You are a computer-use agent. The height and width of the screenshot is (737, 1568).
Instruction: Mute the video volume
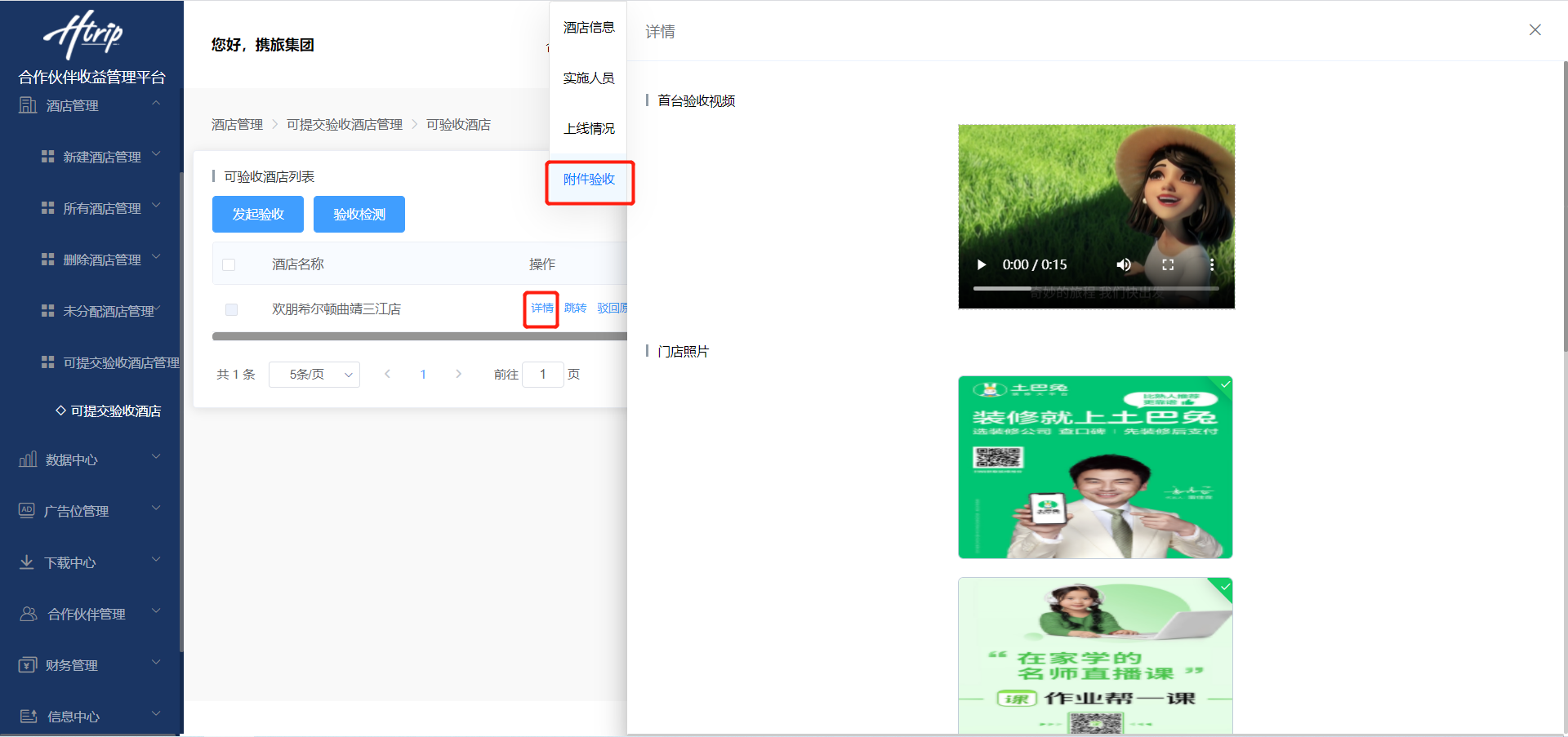[1124, 264]
